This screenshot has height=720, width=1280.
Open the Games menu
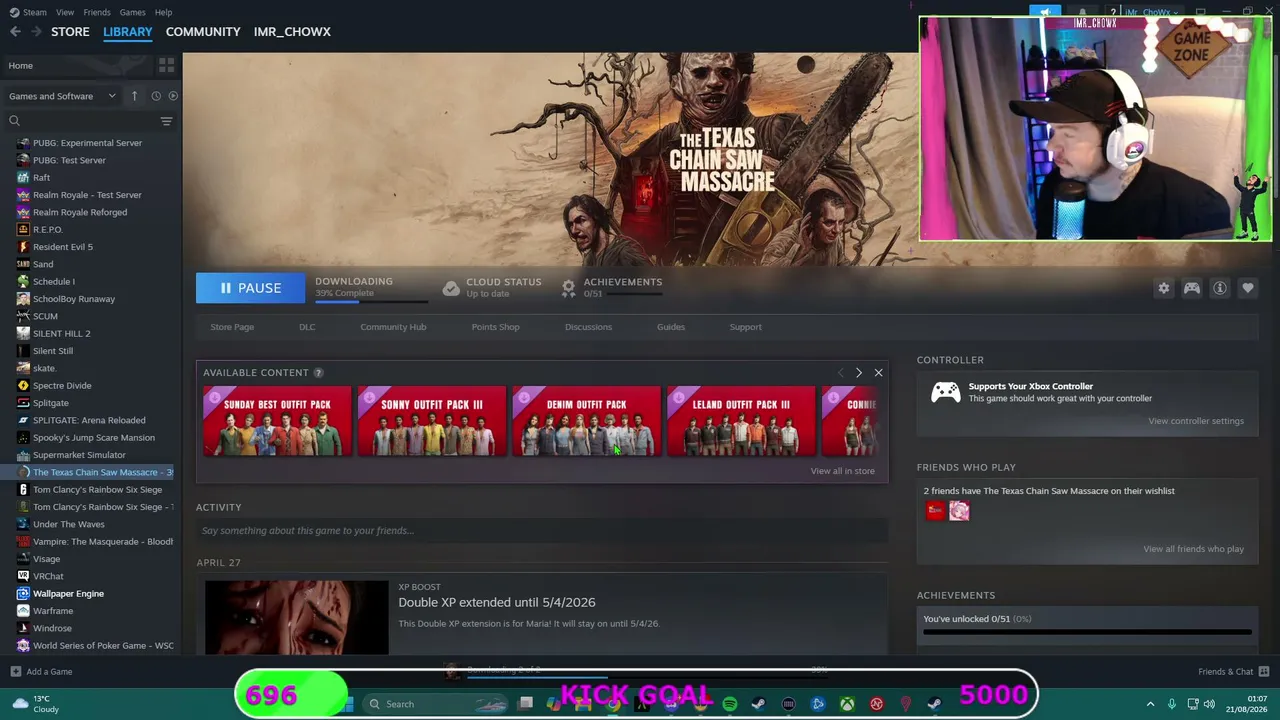(x=132, y=12)
